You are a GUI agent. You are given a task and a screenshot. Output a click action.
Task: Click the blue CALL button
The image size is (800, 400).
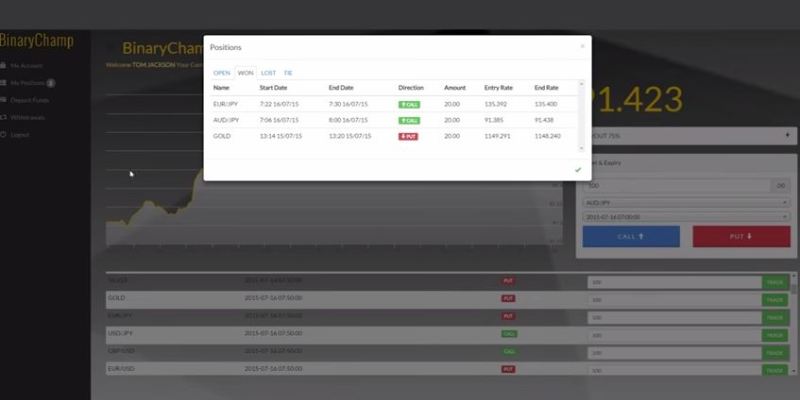631,237
